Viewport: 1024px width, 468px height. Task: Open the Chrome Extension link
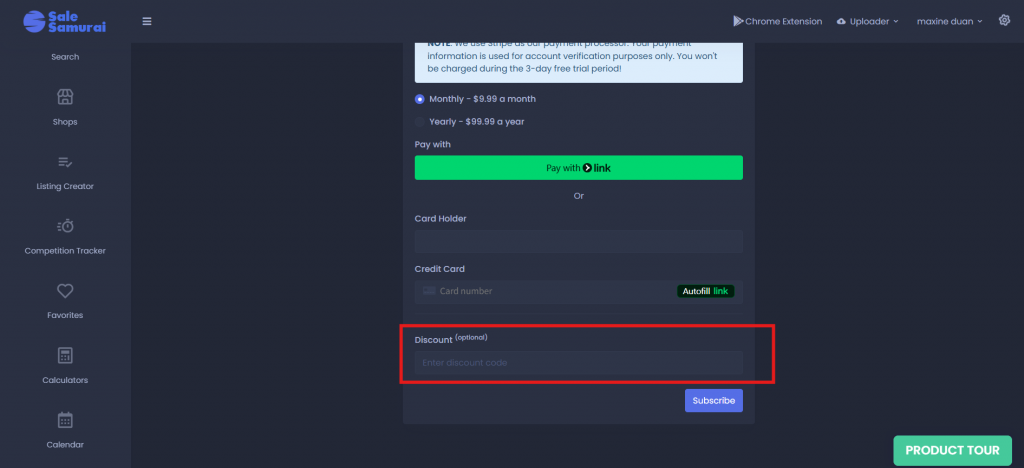[x=777, y=21]
